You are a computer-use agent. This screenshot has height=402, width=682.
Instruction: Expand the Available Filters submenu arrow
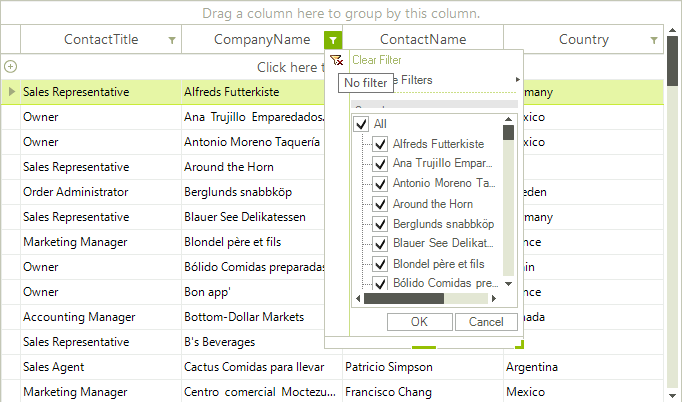click(x=518, y=80)
